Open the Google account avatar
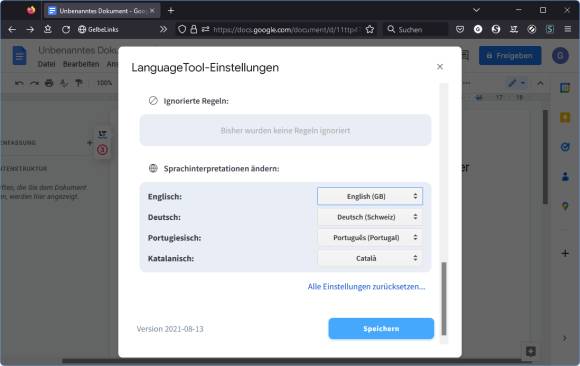 click(x=560, y=56)
